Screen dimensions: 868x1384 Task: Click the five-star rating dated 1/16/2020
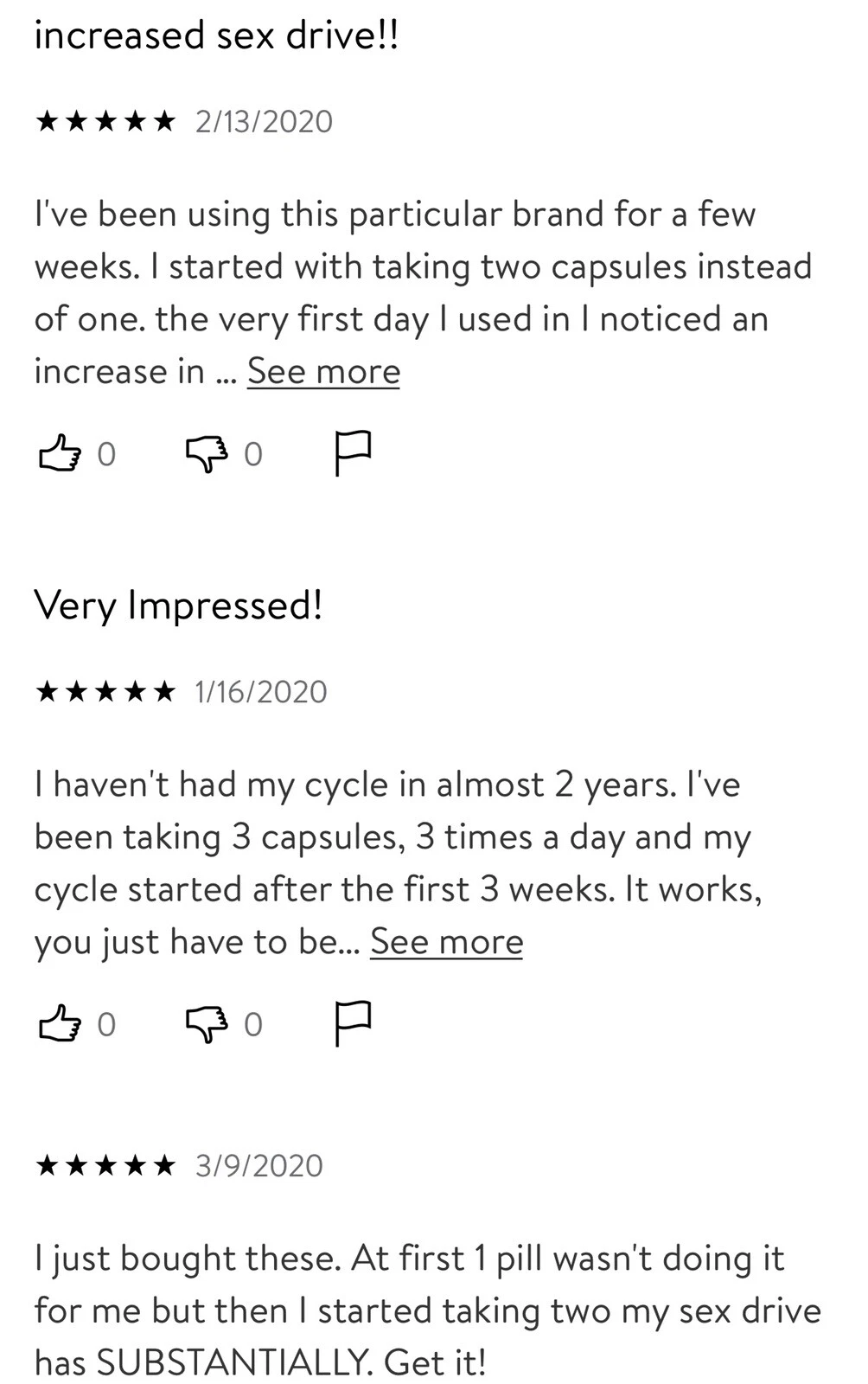(x=105, y=692)
